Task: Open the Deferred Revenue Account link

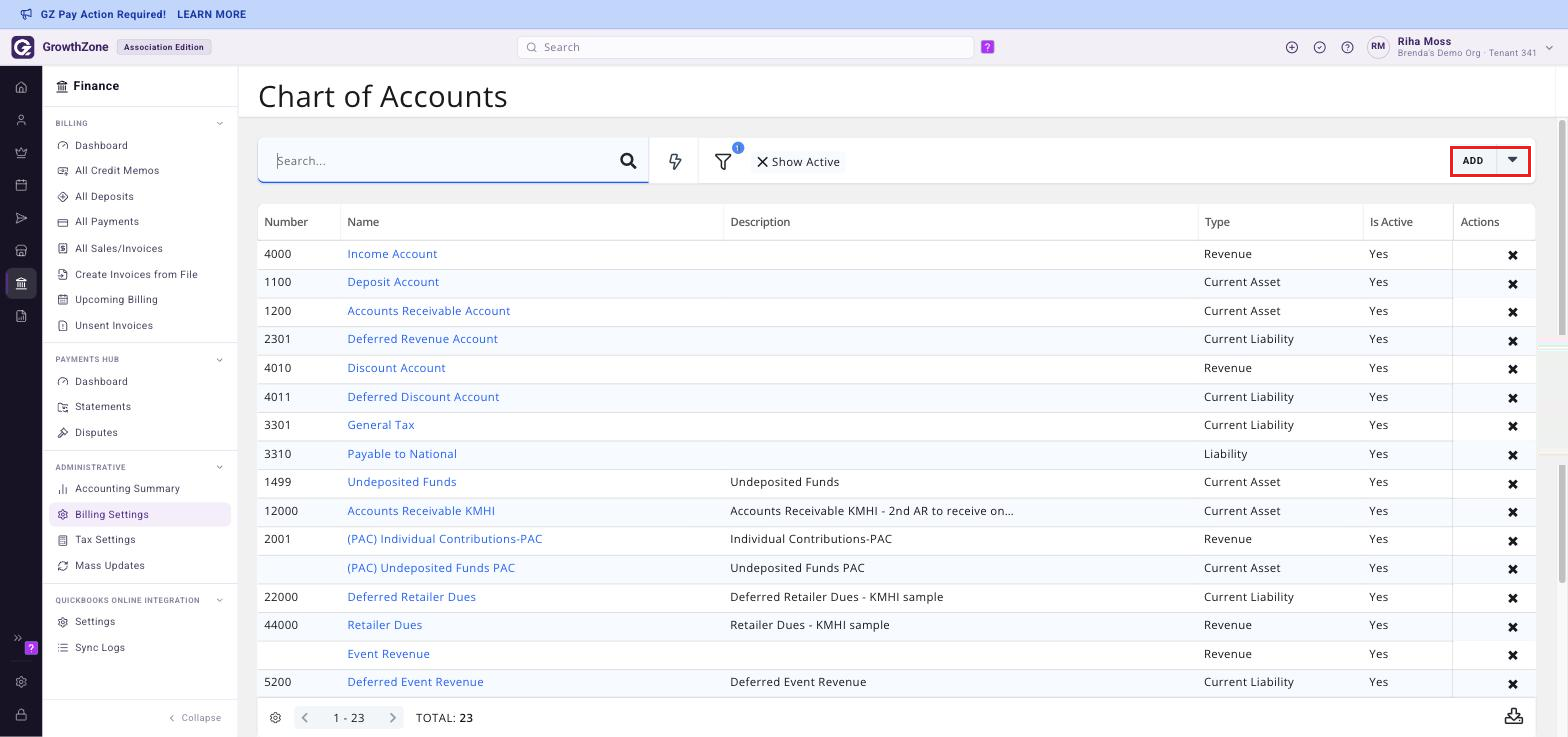Action: coord(422,339)
